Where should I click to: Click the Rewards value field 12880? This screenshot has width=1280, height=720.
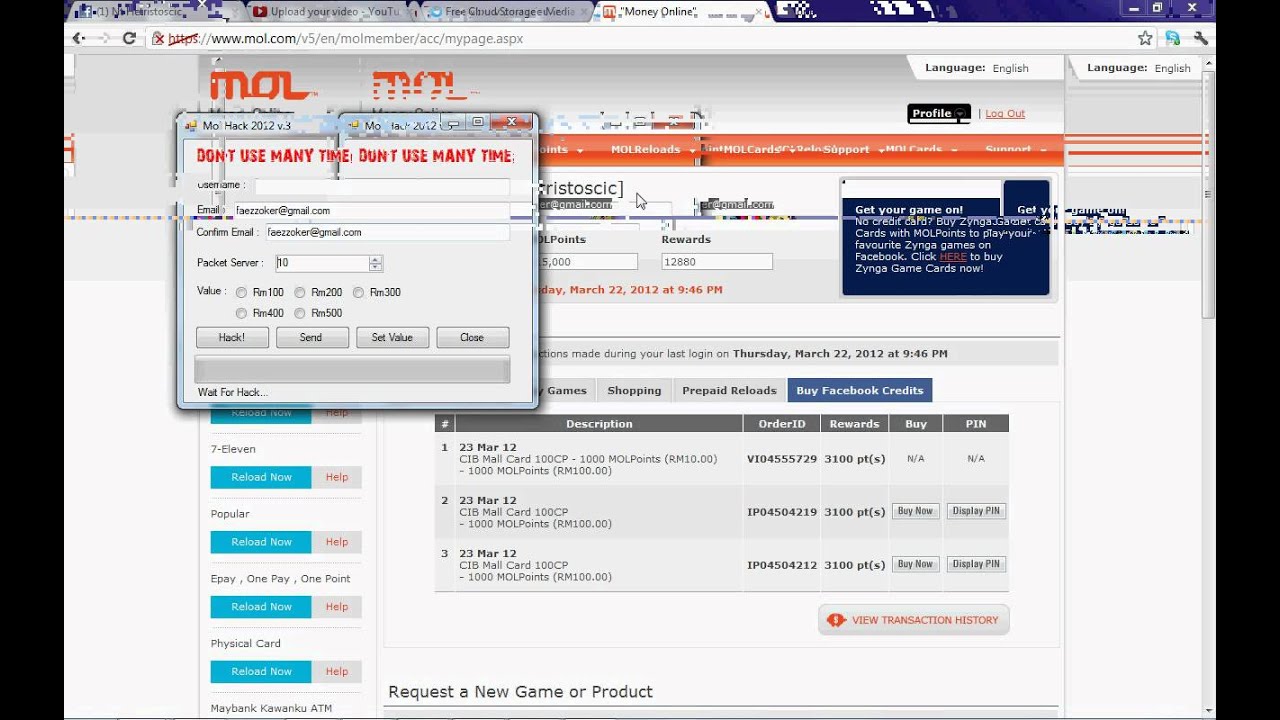[717, 261]
